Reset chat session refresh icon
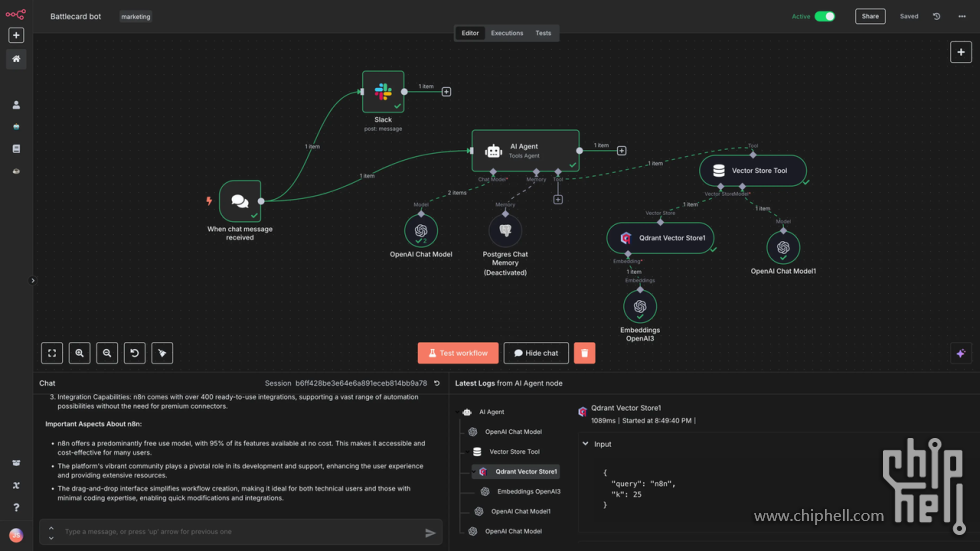Viewport: 980px width, 551px height. pyautogui.click(x=437, y=383)
